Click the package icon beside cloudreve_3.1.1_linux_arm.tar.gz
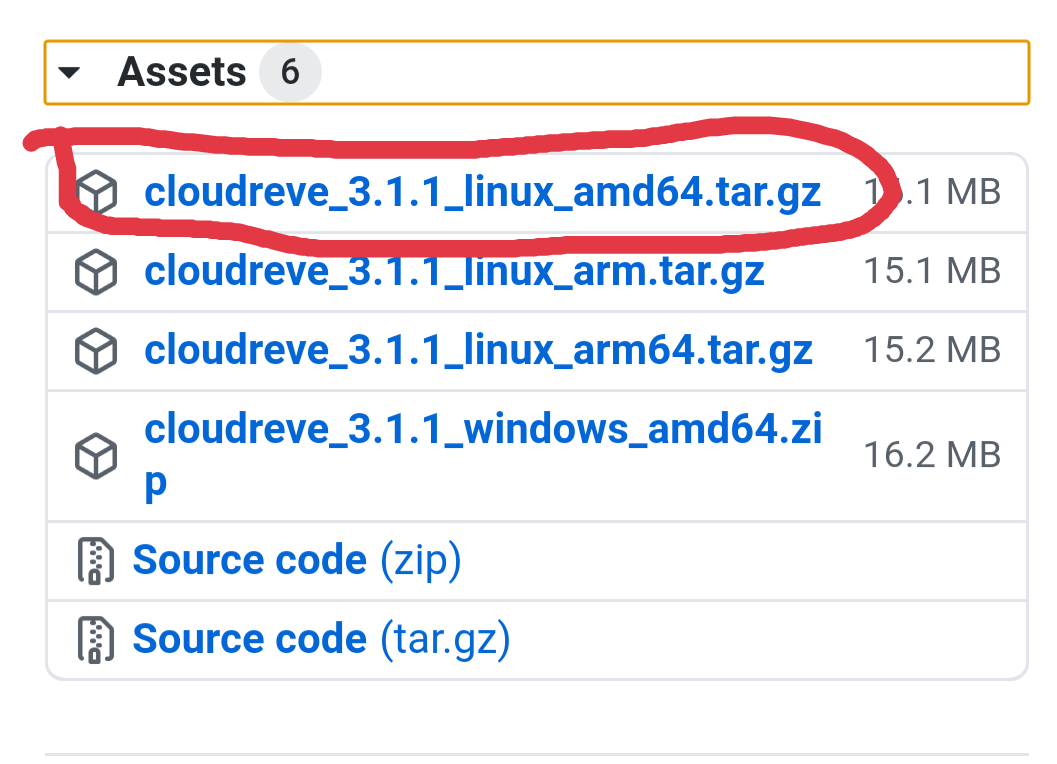 point(97,270)
